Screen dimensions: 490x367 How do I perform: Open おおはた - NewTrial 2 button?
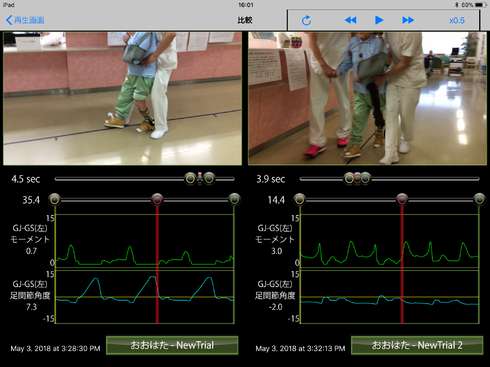[x=417, y=345]
